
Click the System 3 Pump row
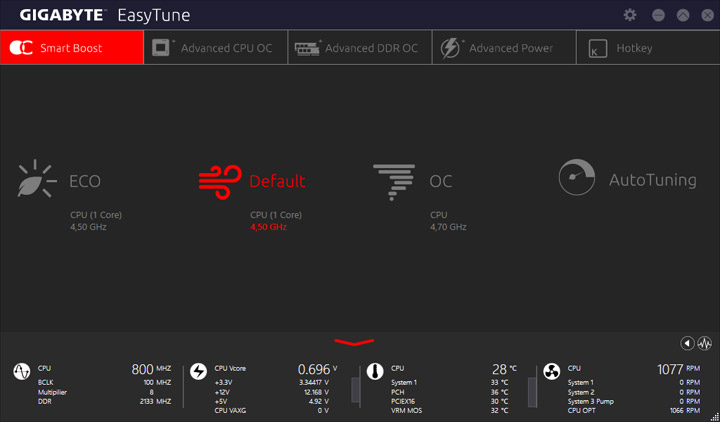point(634,401)
